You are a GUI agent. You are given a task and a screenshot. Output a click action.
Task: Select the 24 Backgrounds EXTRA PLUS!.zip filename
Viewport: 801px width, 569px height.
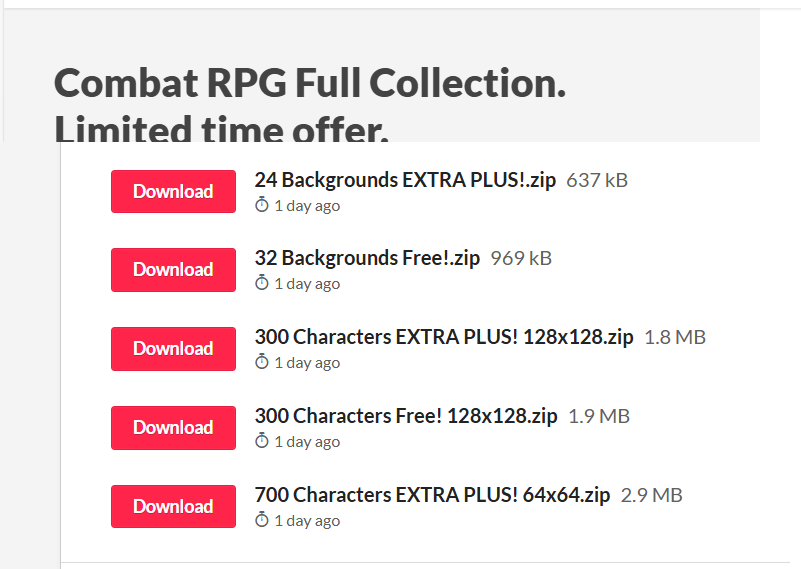405,180
